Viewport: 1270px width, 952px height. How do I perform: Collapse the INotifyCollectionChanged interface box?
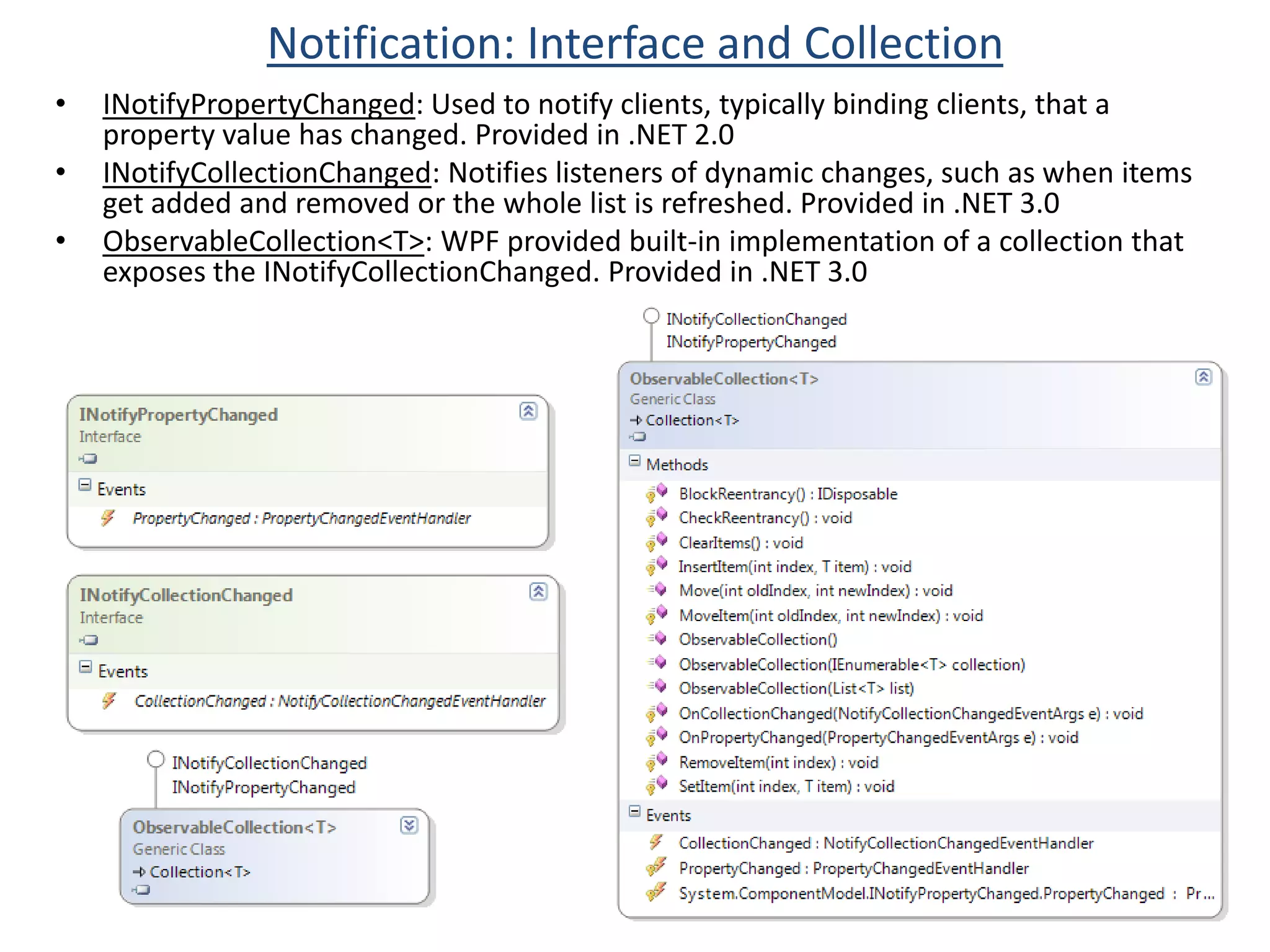[x=538, y=592]
